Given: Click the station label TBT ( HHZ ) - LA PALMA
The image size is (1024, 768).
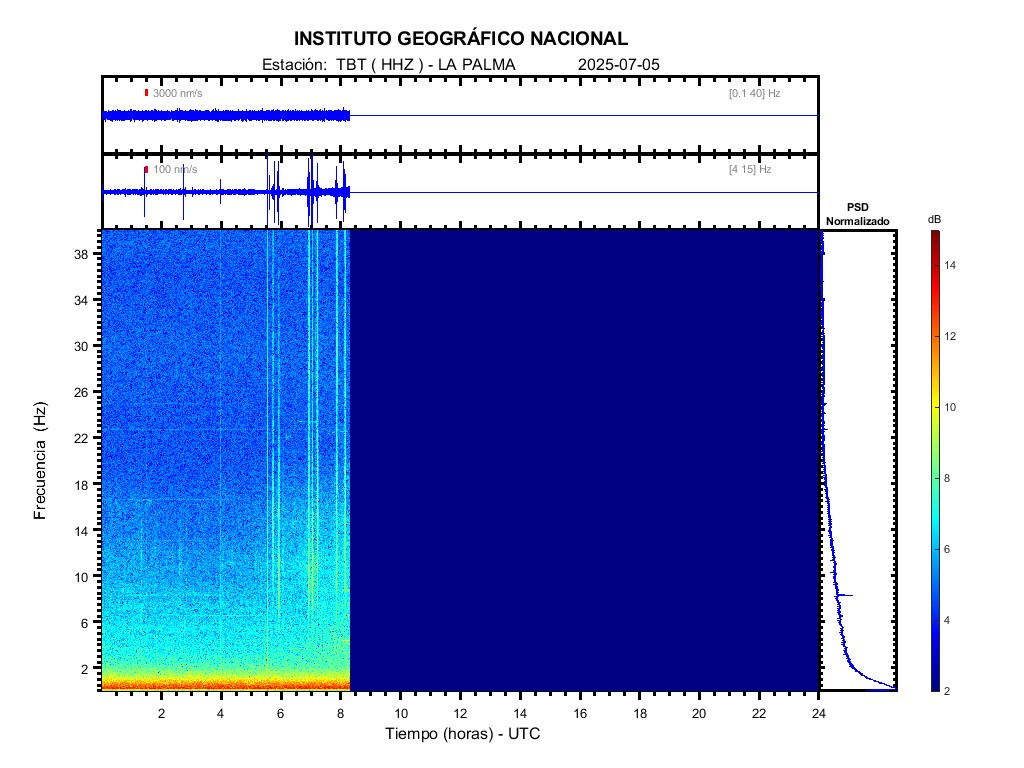Looking at the screenshot, I should tap(426, 65).
